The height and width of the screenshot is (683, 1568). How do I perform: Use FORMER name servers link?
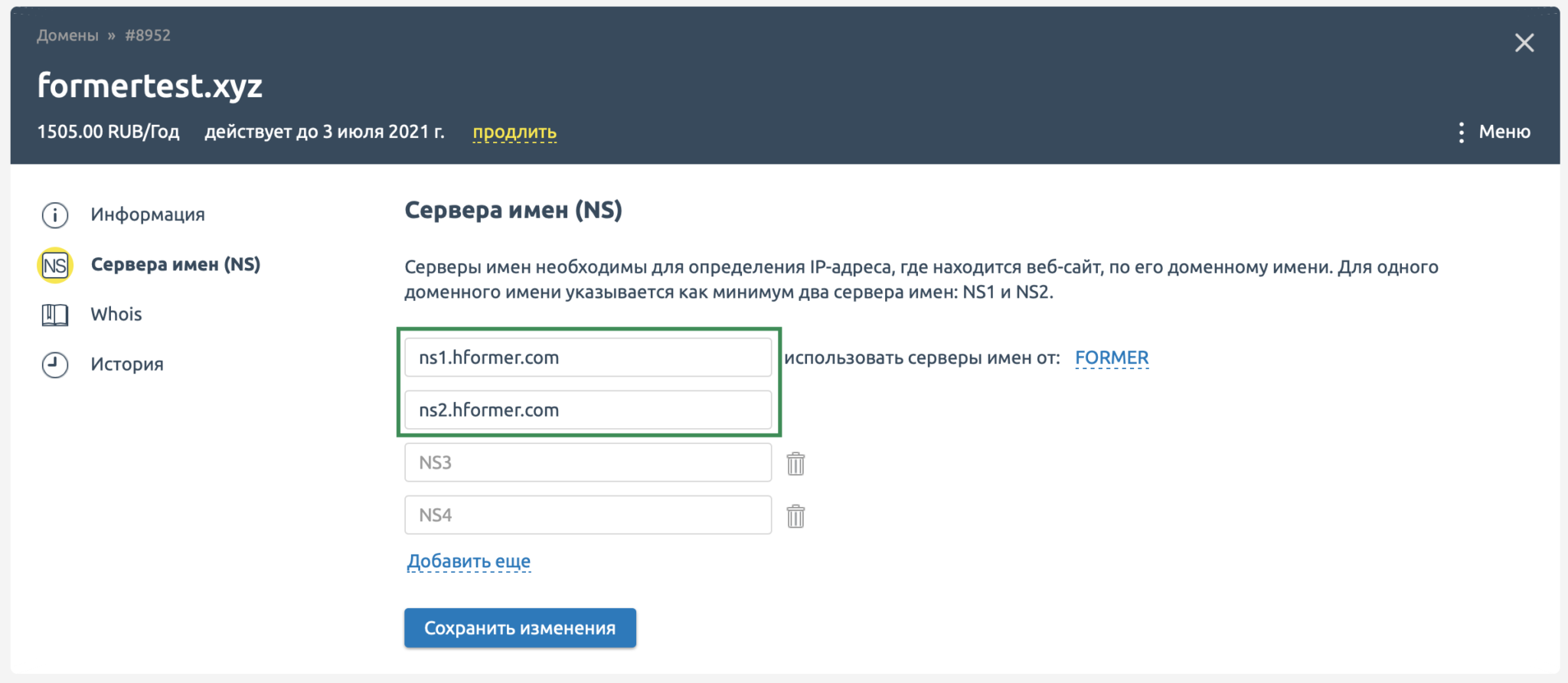(x=1112, y=358)
